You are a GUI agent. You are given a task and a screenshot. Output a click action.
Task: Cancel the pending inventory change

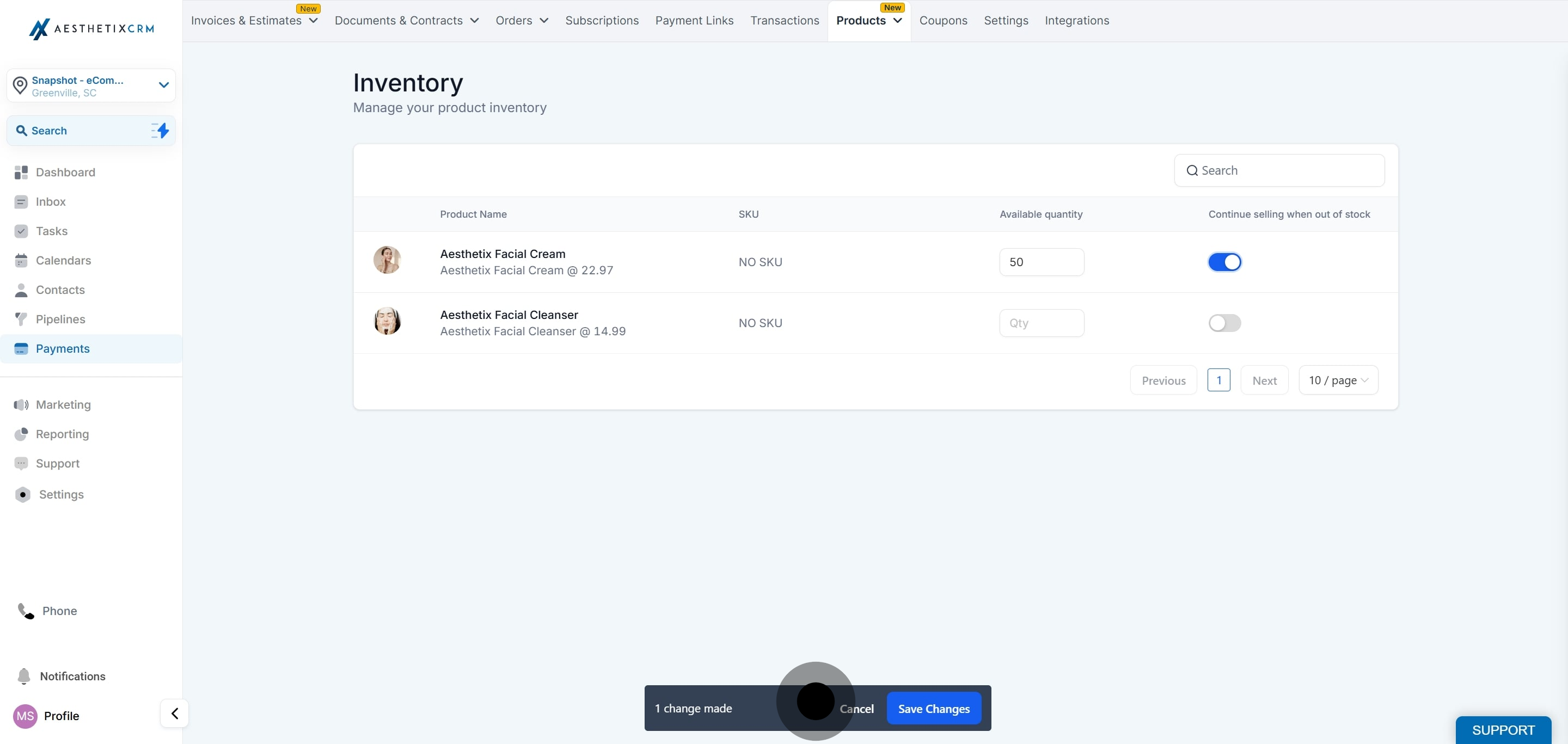856,709
